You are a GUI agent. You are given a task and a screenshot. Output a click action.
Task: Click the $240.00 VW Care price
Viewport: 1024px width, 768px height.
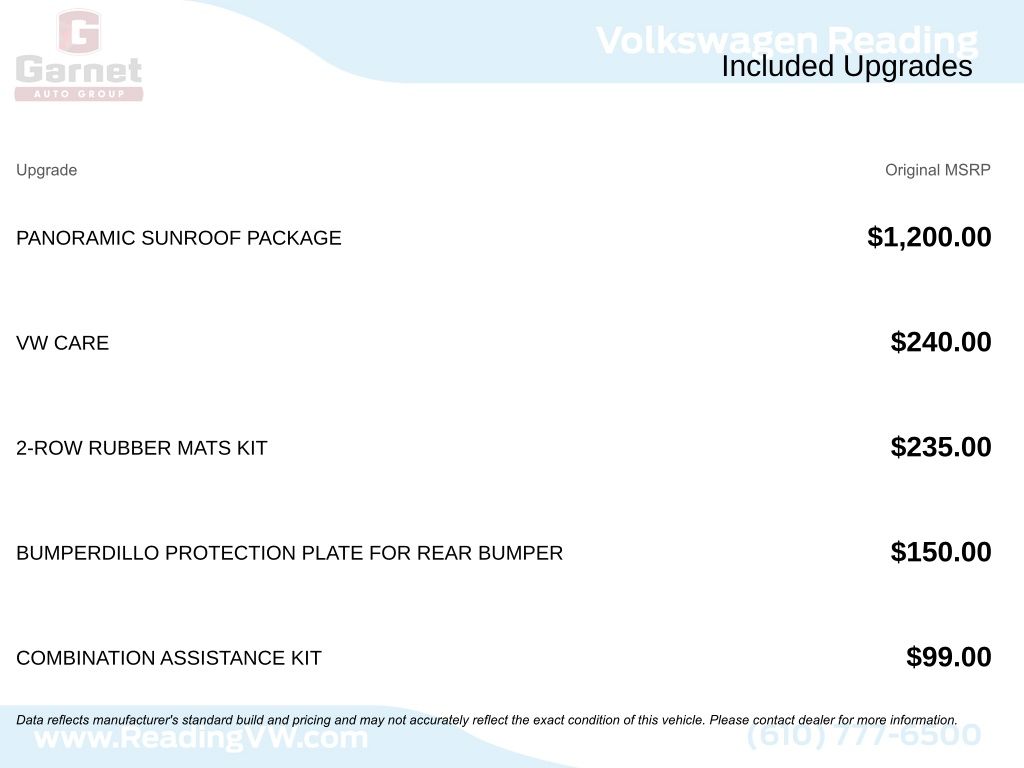click(x=941, y=342)
